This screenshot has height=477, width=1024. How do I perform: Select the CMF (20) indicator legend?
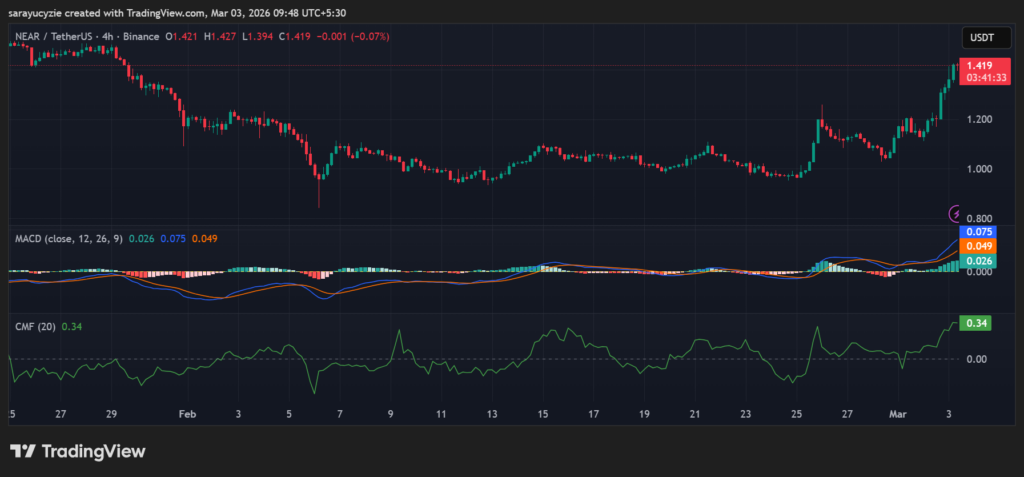coord(34,326)
